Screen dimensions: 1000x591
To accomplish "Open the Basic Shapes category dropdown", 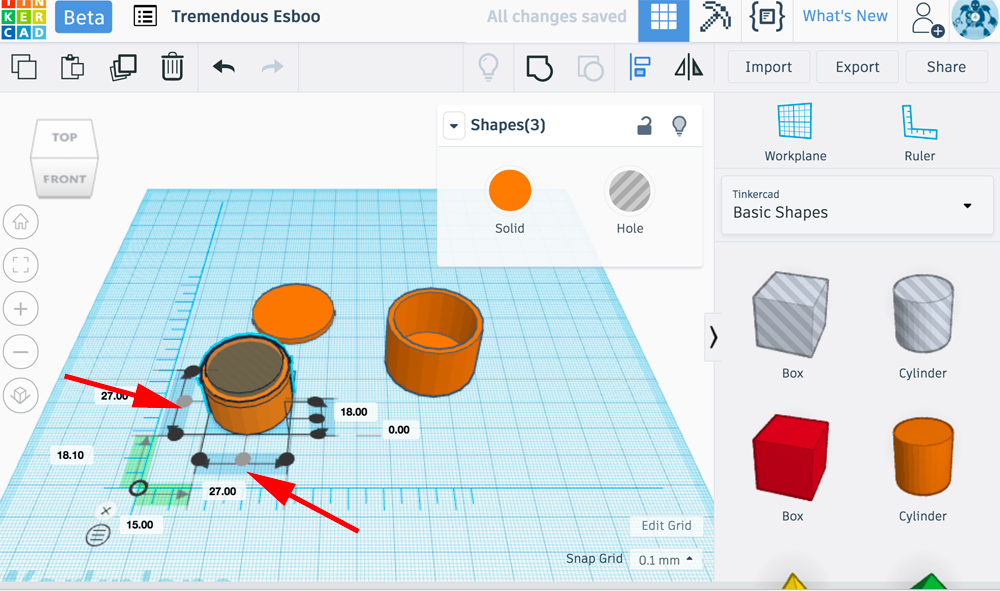I will click(x=857, y=205).
